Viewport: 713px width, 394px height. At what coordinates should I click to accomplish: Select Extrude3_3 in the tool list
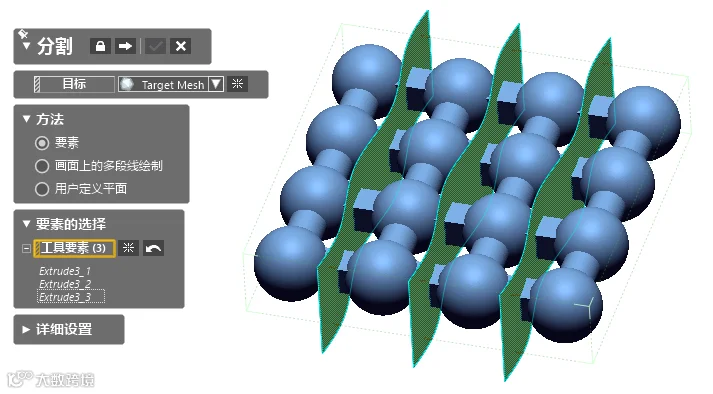click(65, 297)
